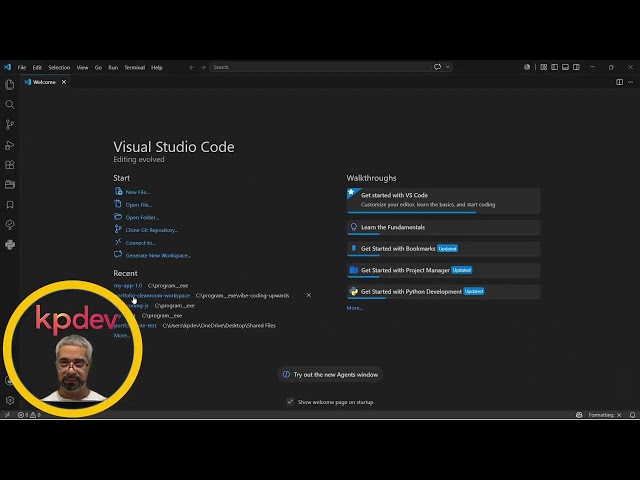Open the Go menu
The image size is (640, 480).
pos(98,67)
